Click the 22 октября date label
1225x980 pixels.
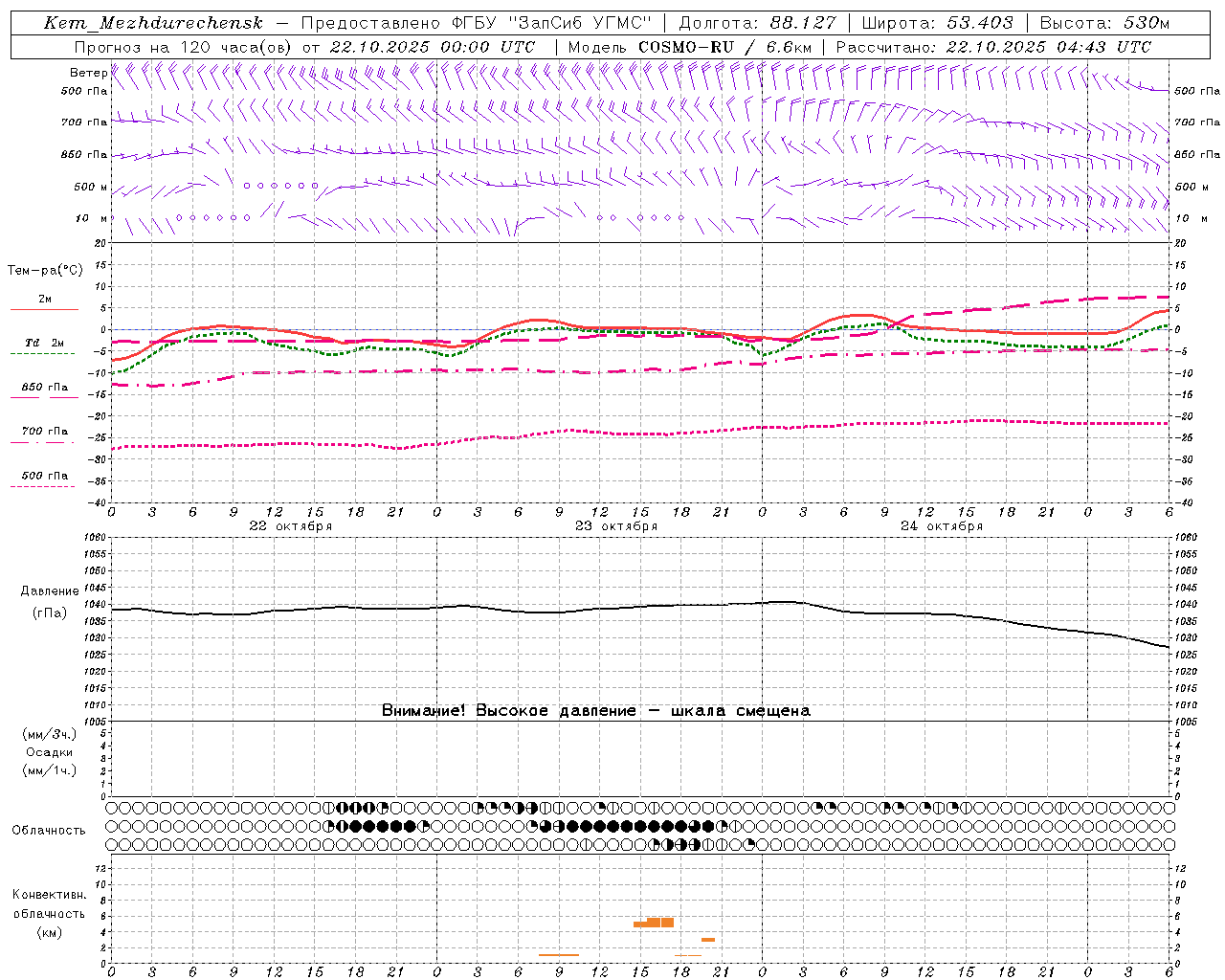pyautogui.click(x=291, y=526)
